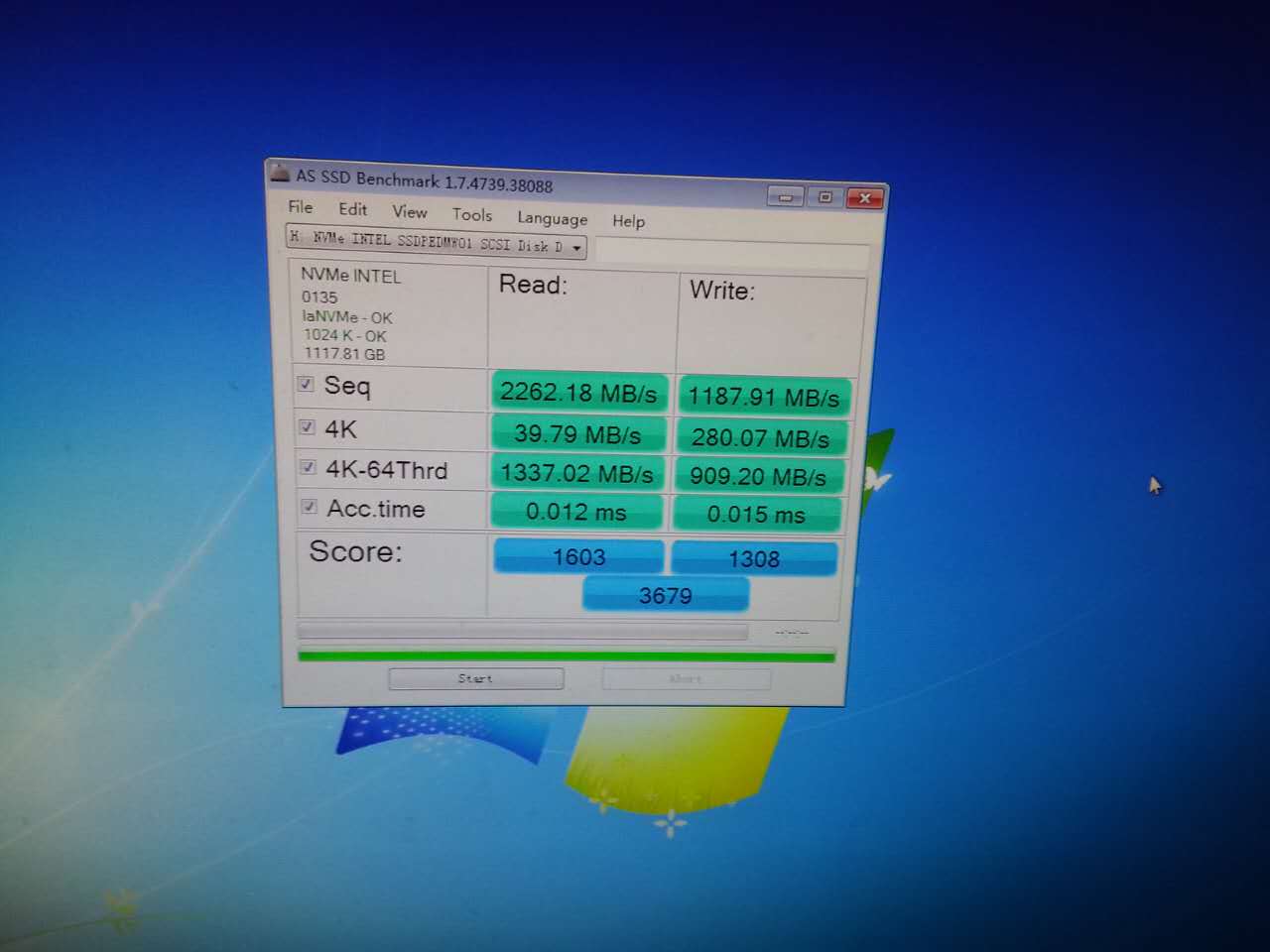Minimize the AS SSD Benchmark window
The width and height of the screenshot is (1270, 952).
click(x=785, y=196)
